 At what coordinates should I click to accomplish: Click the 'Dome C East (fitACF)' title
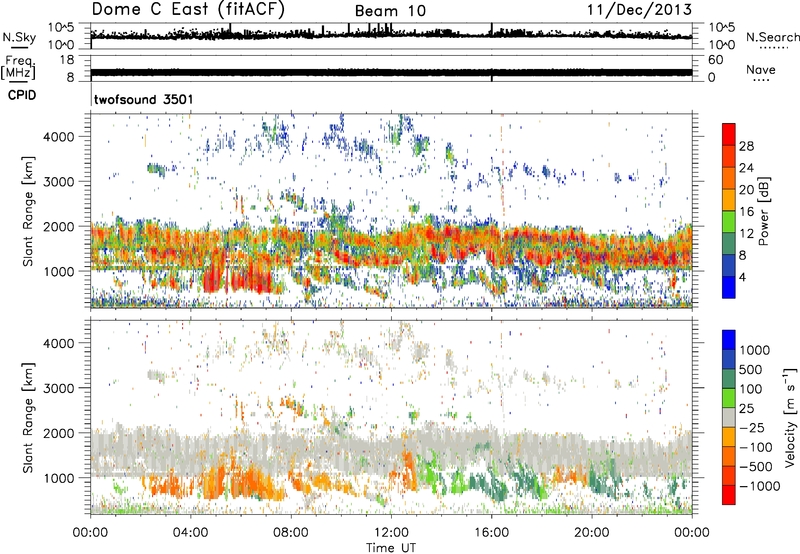[188, 9]
